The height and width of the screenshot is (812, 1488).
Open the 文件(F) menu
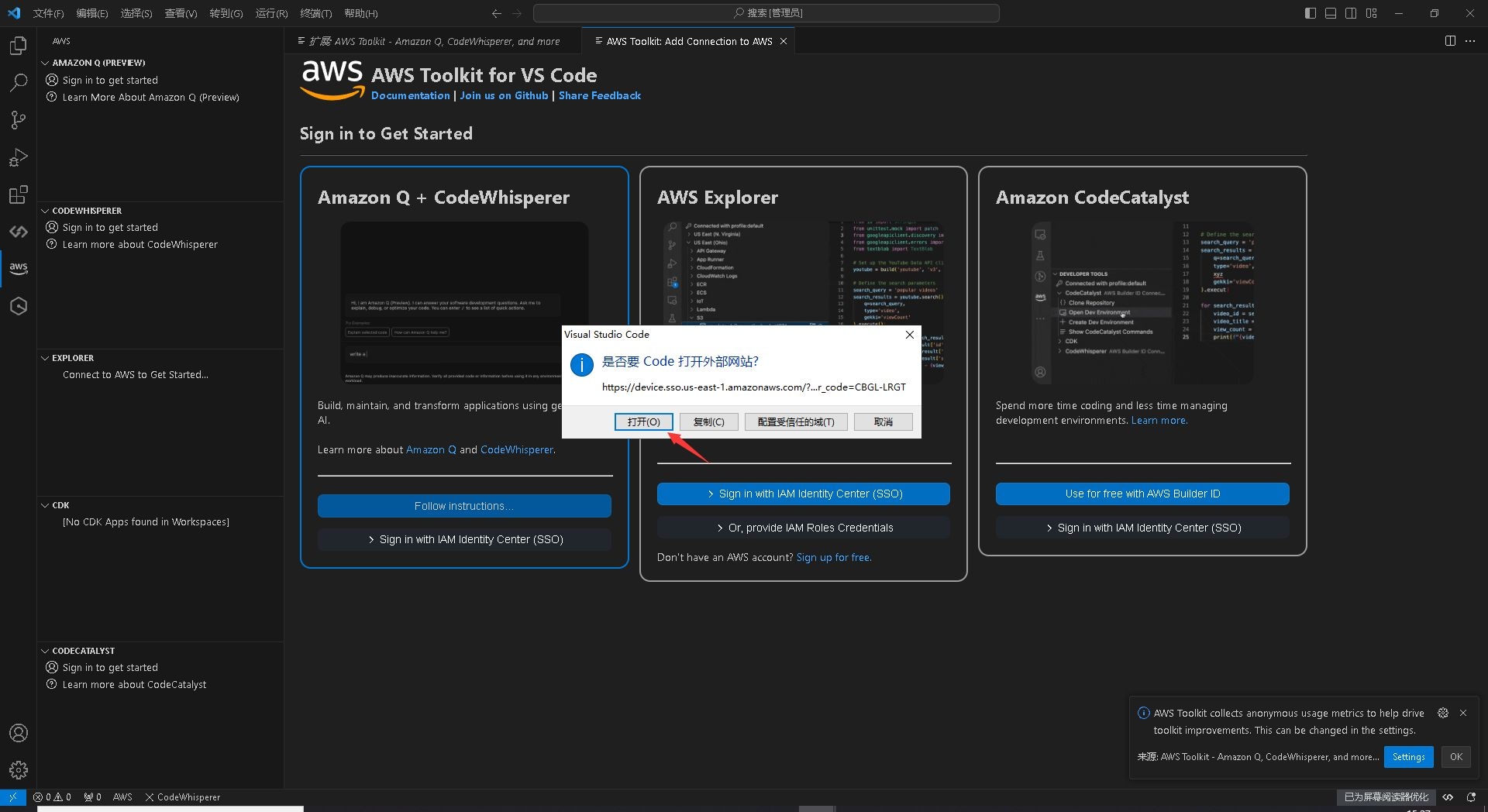click(x=48, y=13)
